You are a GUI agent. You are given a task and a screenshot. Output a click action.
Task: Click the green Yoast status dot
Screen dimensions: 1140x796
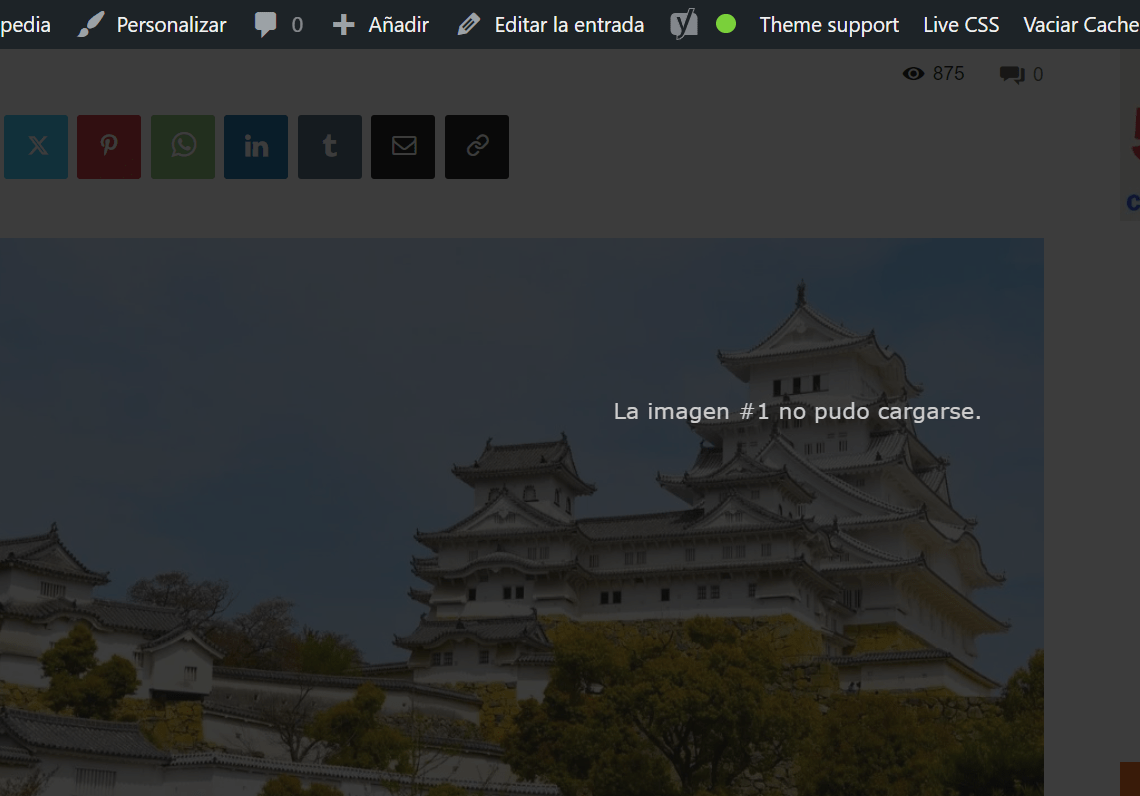(726, 24)
